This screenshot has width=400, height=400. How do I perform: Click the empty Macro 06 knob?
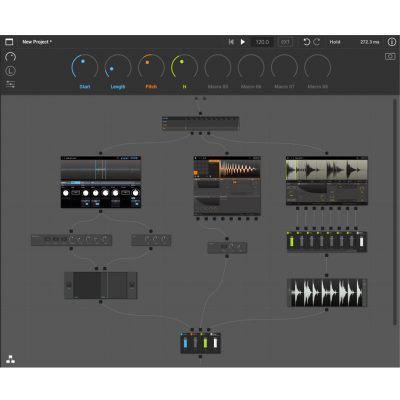[251, 67]
